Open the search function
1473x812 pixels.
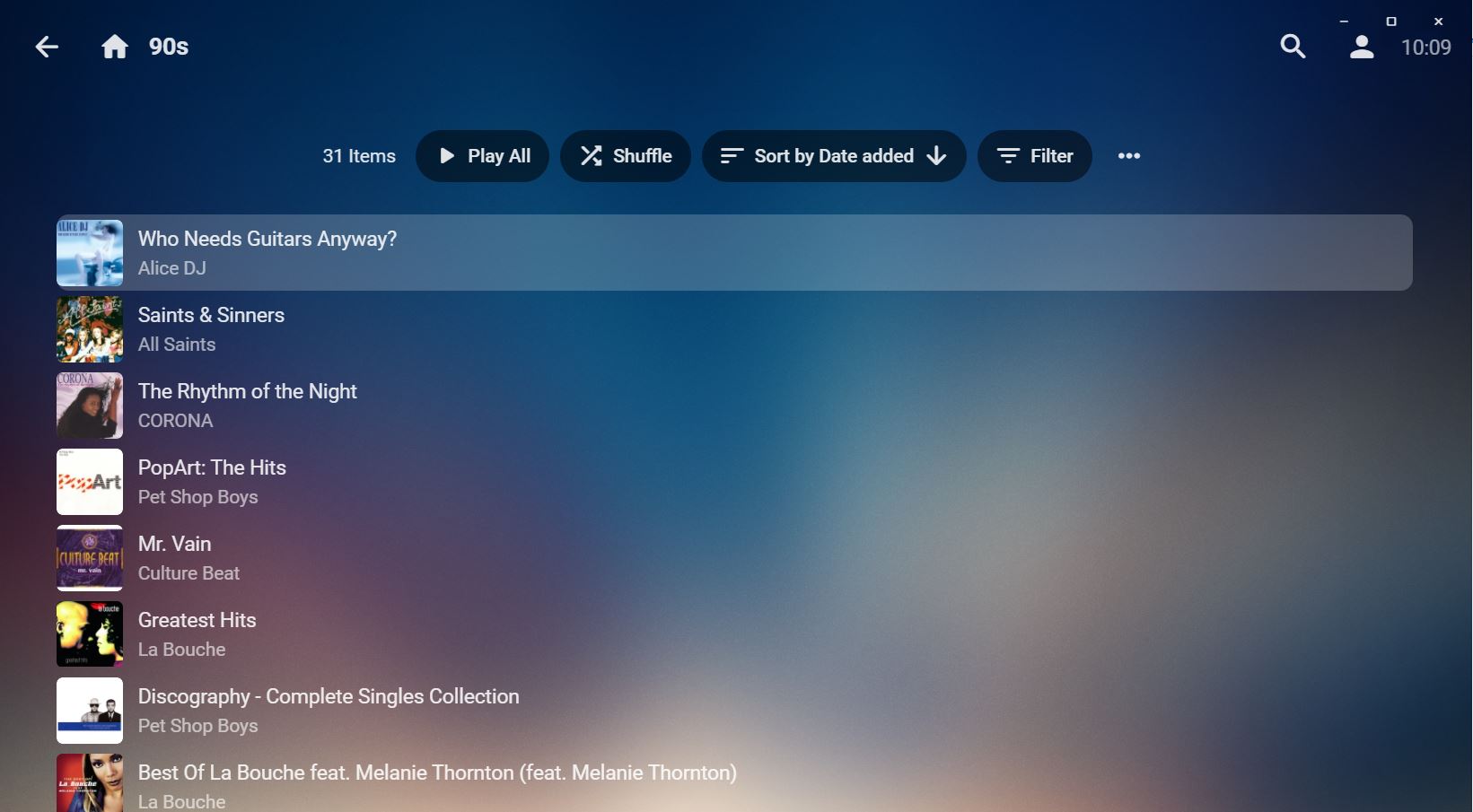point(1292,46)
